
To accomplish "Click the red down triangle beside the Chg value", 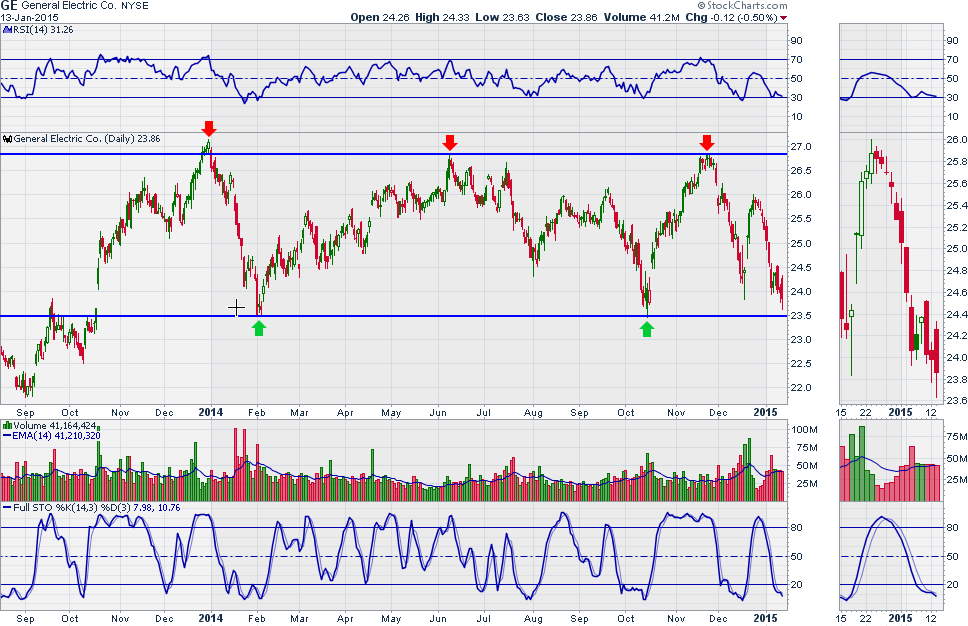I will tap(783, 18).
